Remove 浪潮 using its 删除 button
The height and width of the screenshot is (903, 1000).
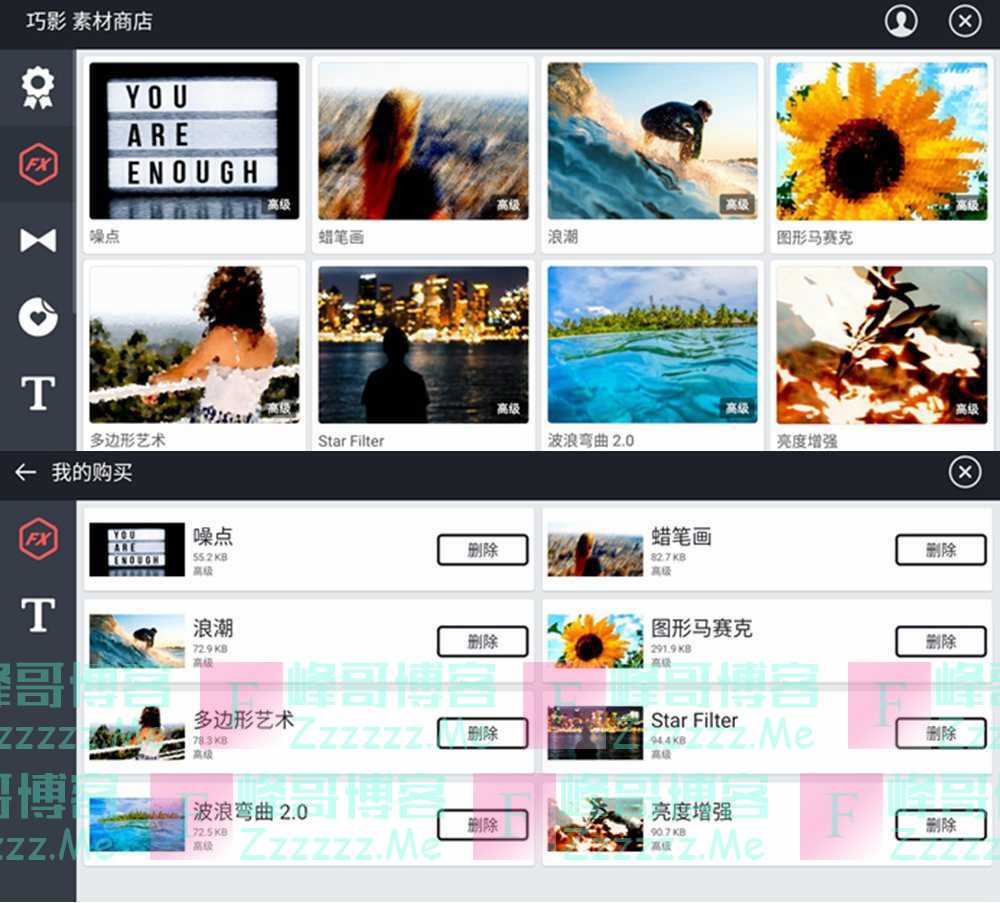coord(482,641)
